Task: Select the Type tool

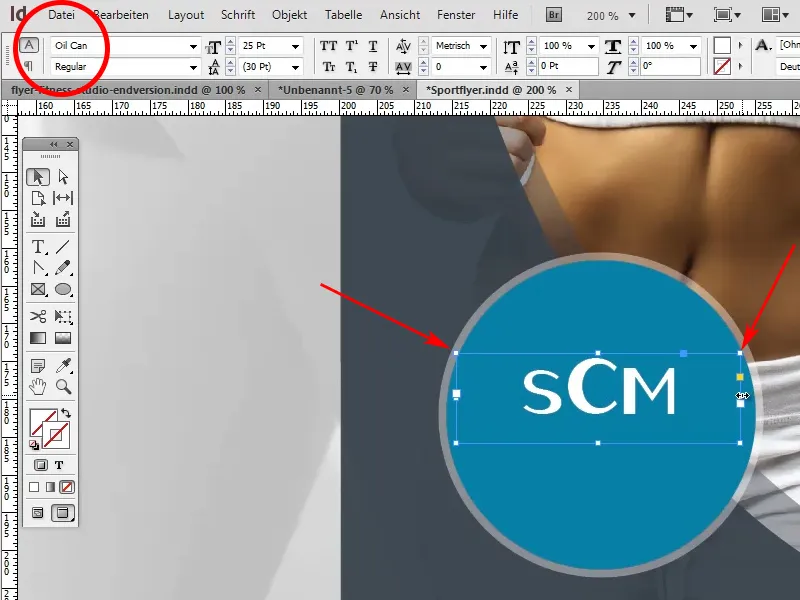Action: tap(38, 247)
